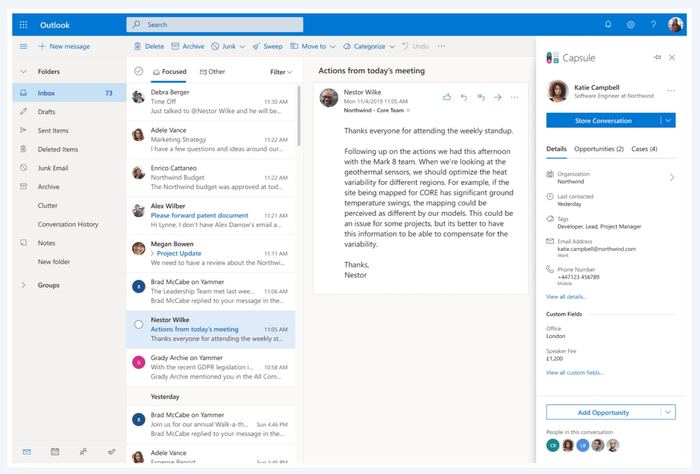Open the Categorize dropdown arrow
This screenshot has height=474, width=700.
coord(392,46)
